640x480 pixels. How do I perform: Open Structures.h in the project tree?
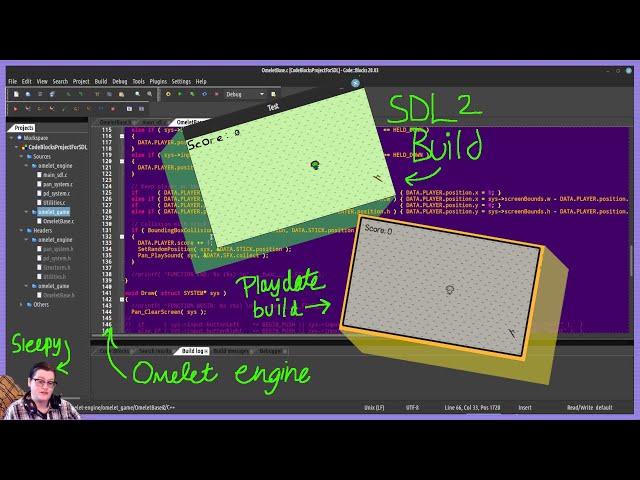coord(57,267)
